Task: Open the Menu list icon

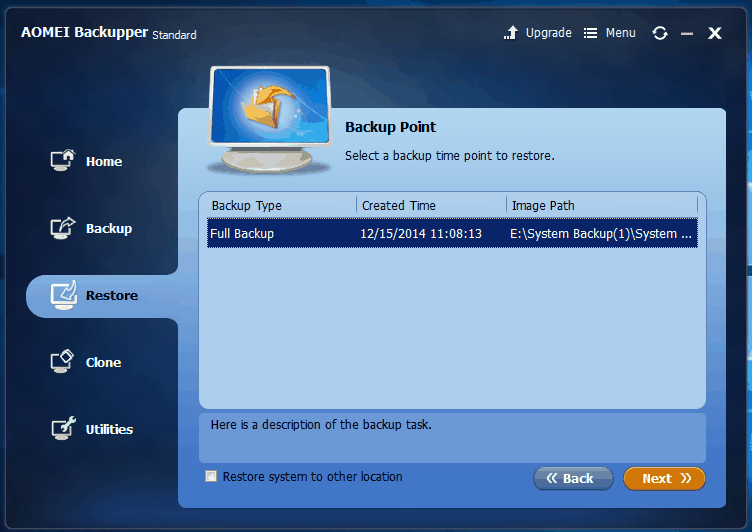Action: [590, 33]
